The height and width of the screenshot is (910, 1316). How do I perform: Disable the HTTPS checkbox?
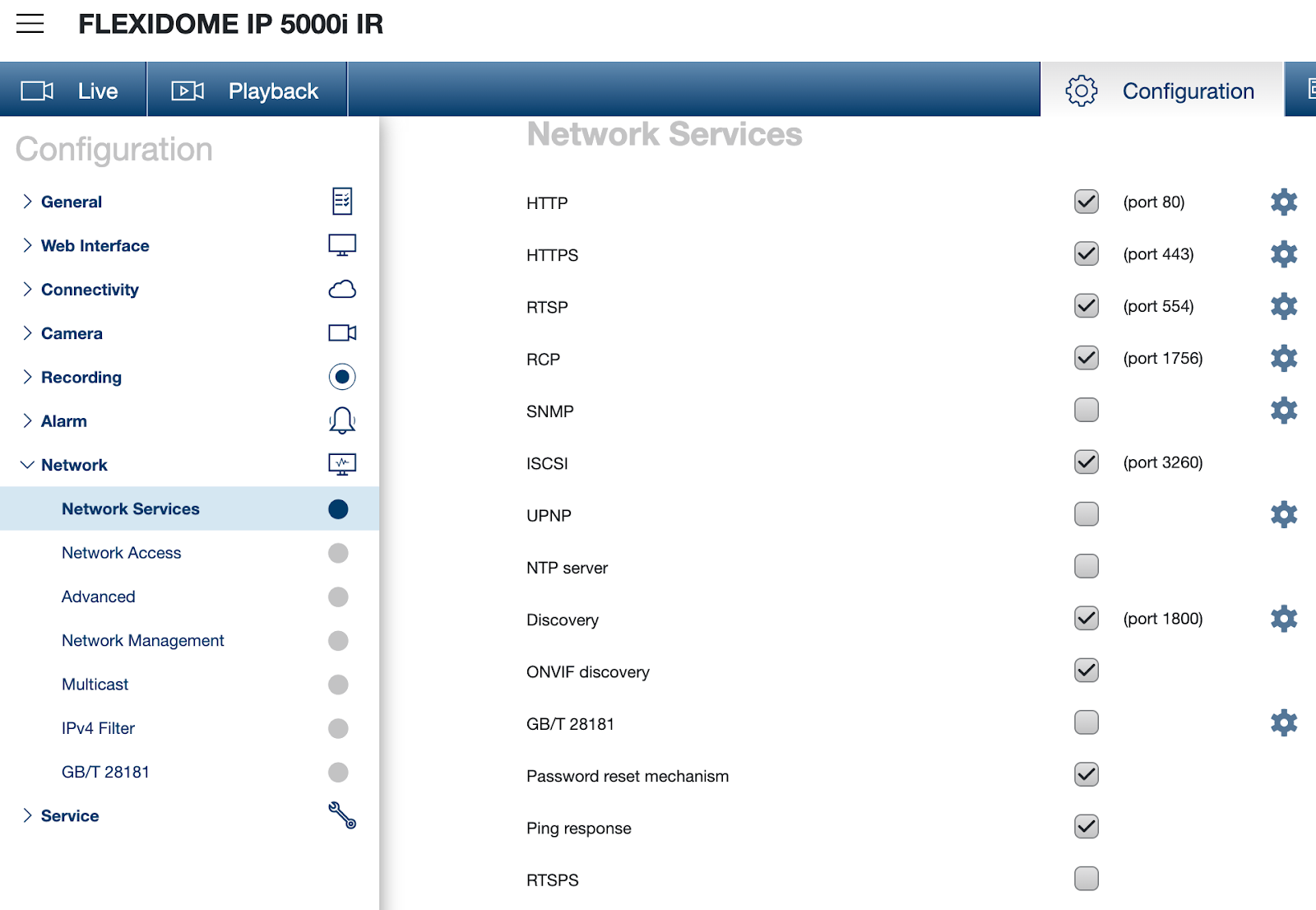point(1087,253)
